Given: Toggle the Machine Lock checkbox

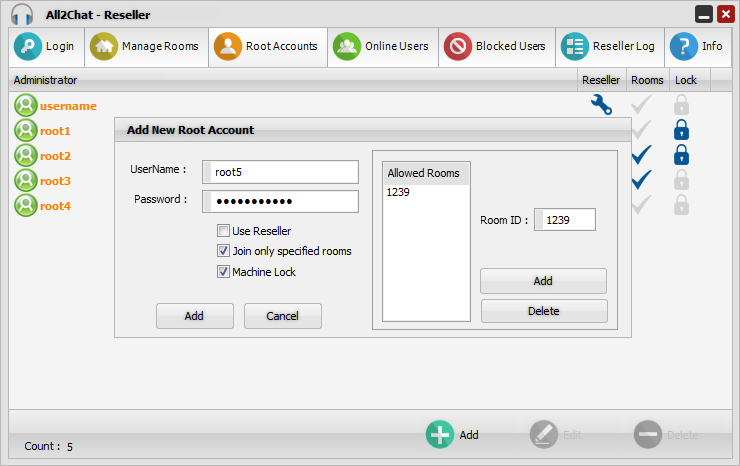Looking at the screenshot, I should click(x=224, y=272).
